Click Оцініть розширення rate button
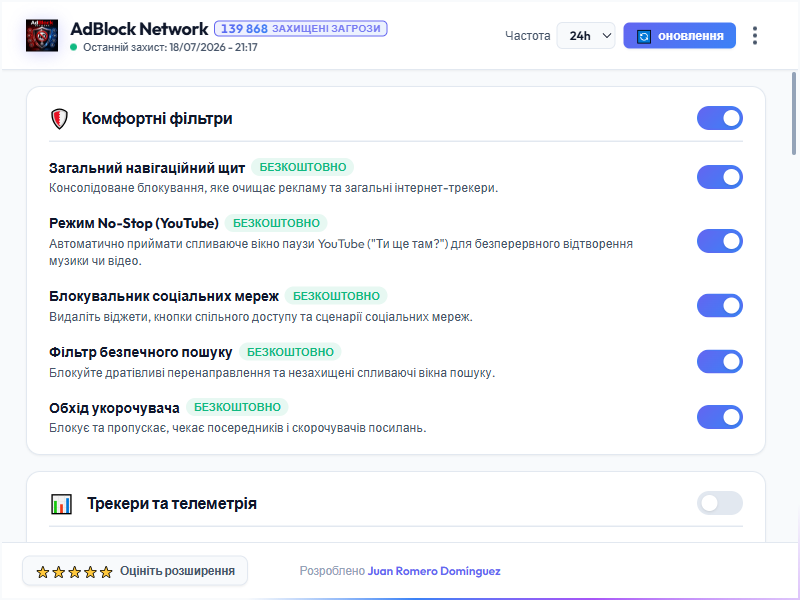800x600 pixels. (x=135, y=571)
